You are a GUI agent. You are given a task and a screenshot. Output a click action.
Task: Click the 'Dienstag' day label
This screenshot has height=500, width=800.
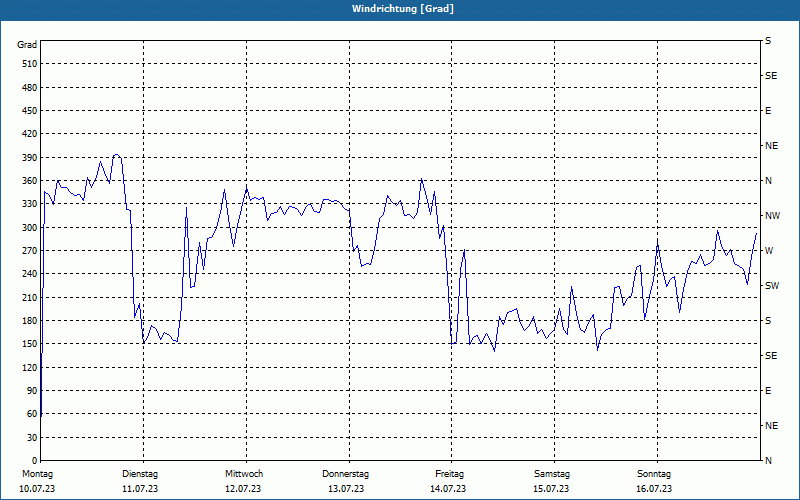(140, 474)
